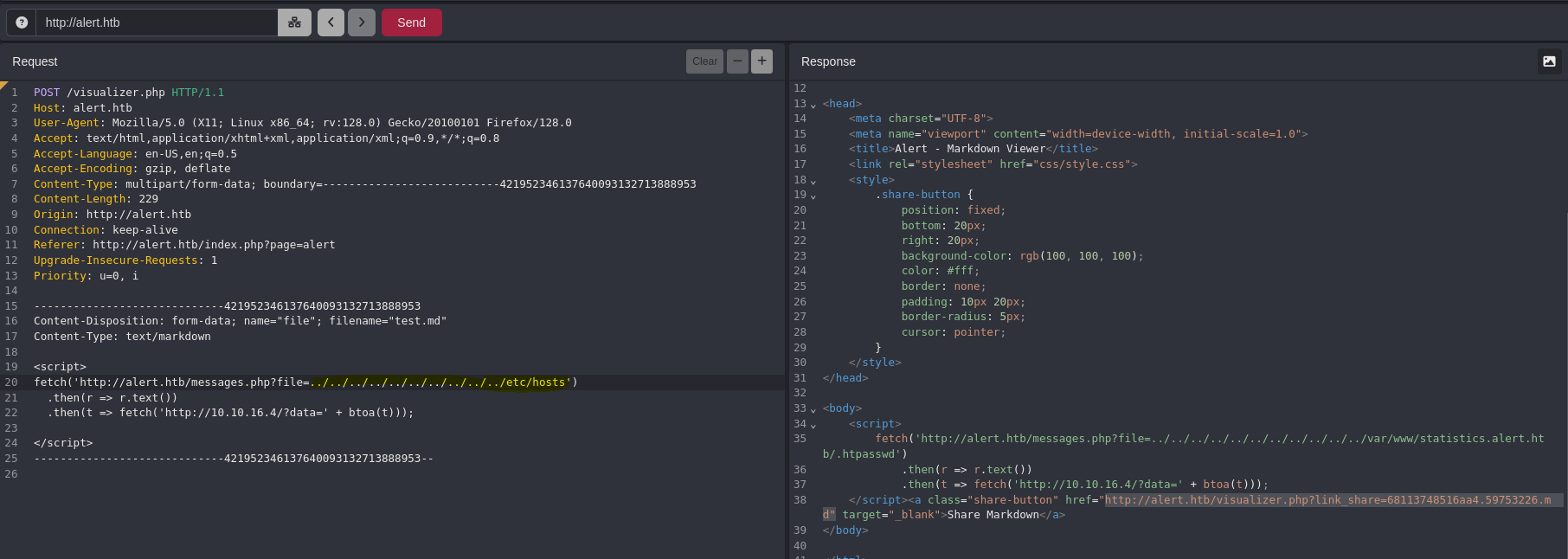The height and width of the screenshot is (559, 1568).
Task: Click the Alert - Markdown Viewer title
Action: (x=970, y=149)
